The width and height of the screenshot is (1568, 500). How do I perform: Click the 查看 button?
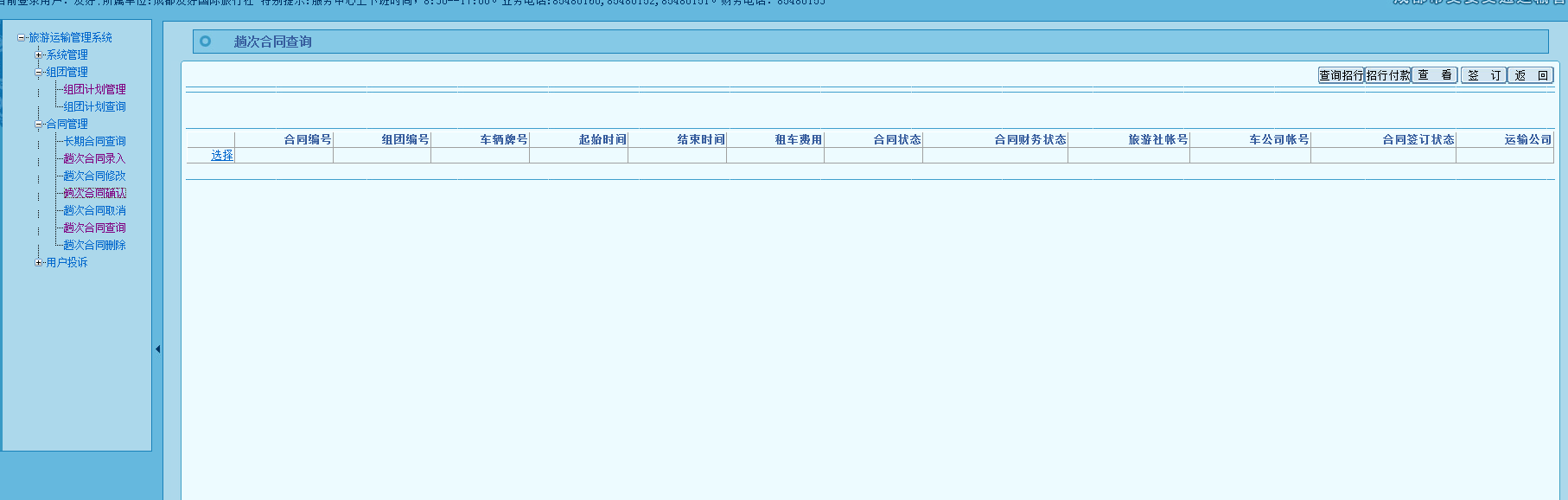(1434, 75)
